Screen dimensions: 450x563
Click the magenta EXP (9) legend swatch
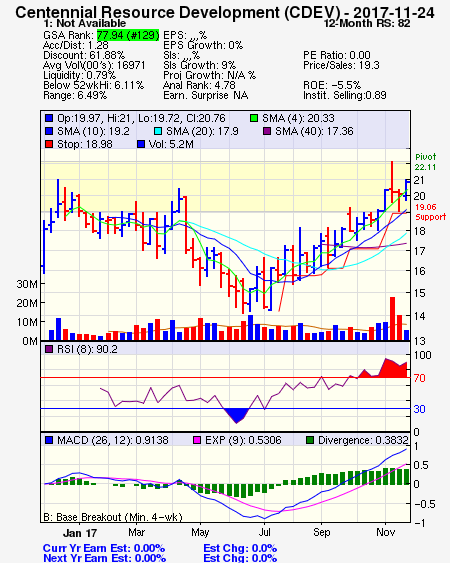click(x=197, y=440)
